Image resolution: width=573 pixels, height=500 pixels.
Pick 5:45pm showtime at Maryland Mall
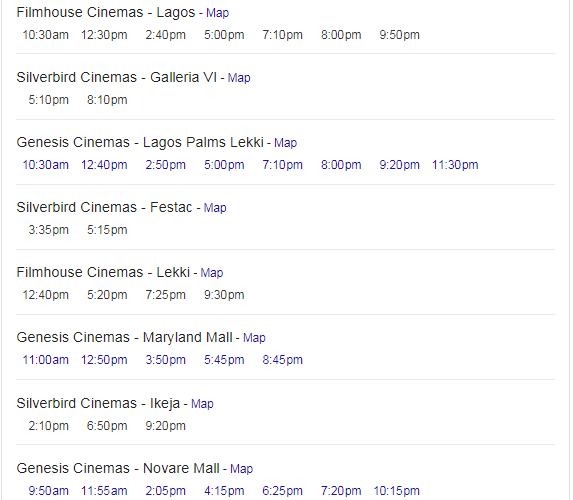(224, 360)
